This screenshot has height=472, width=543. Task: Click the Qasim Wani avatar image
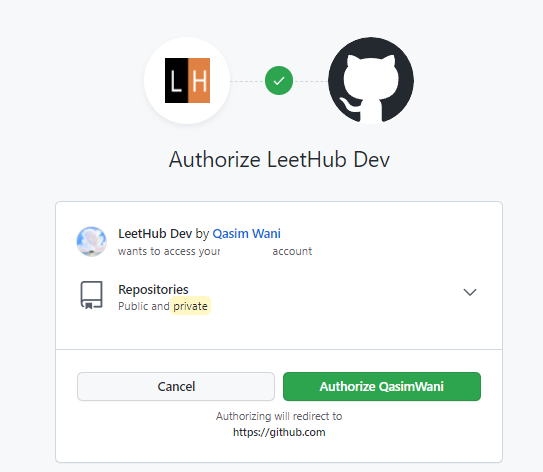tap(91, 241)
